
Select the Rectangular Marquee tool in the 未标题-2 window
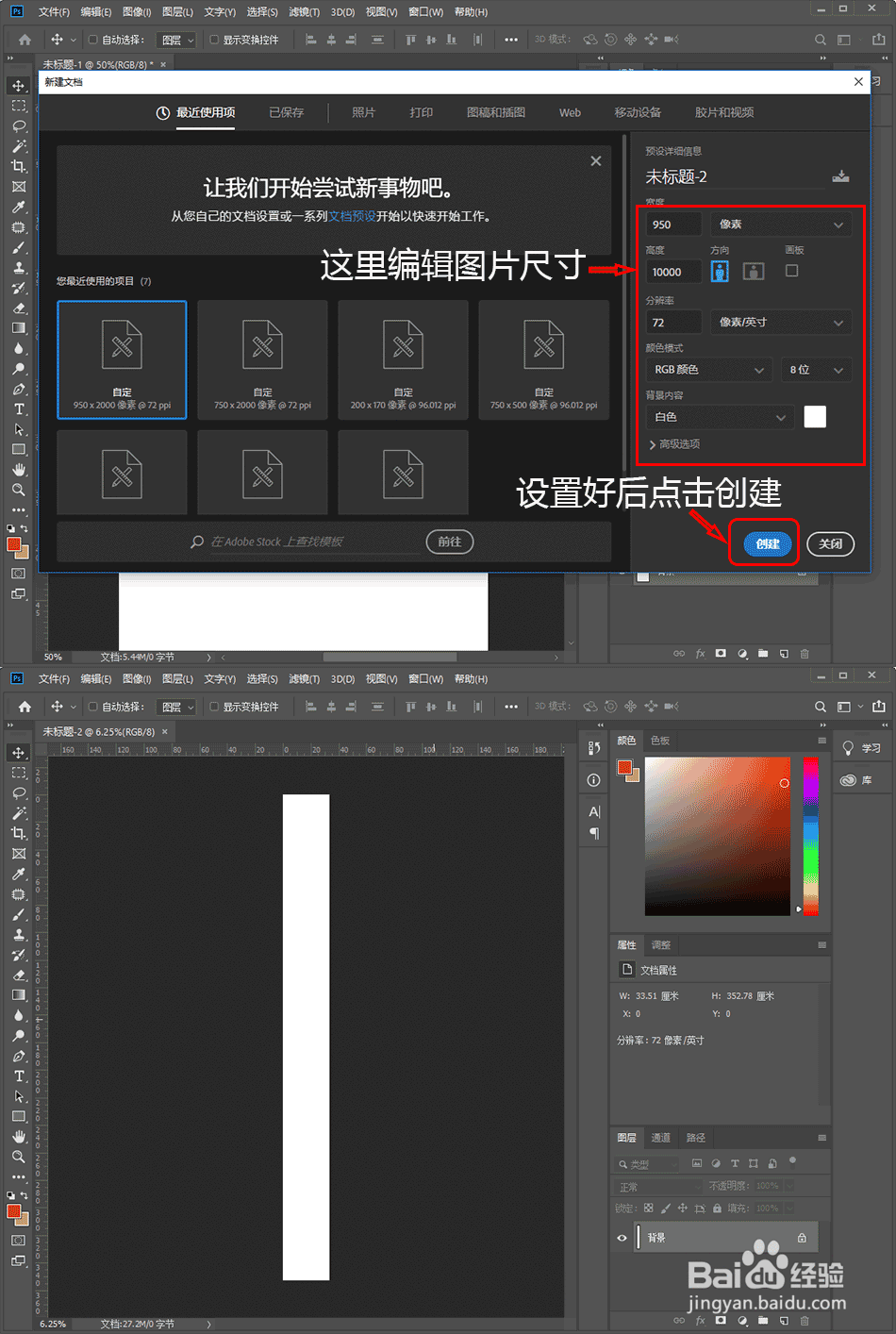[19, 773]
